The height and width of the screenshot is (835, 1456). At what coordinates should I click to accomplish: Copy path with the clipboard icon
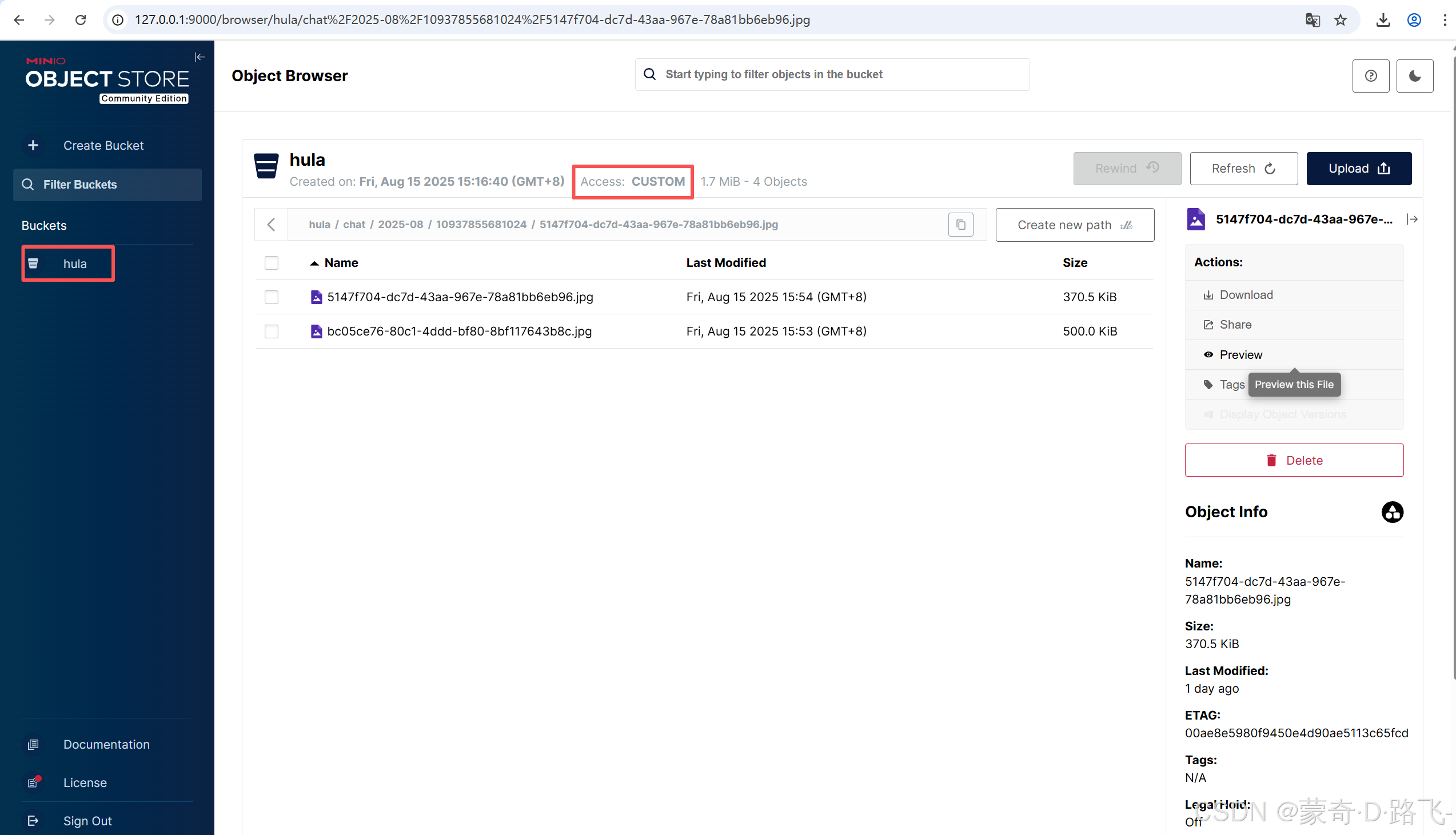click(961, 224)
